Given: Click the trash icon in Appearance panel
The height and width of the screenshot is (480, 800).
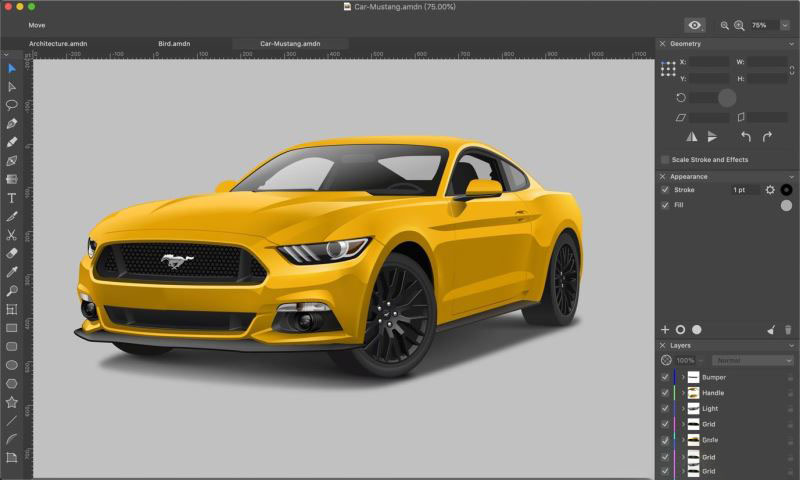Looking at the screenshot, I should pos(788,330).
